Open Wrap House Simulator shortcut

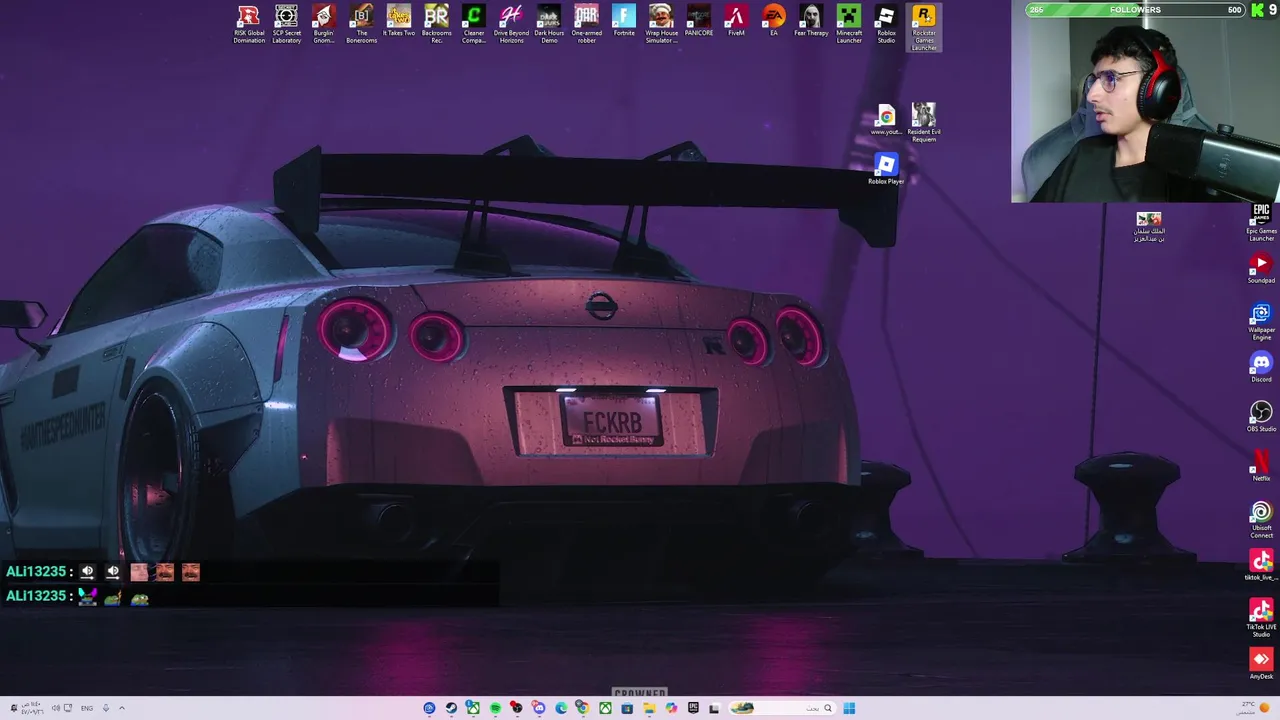(x=661, y=24)
